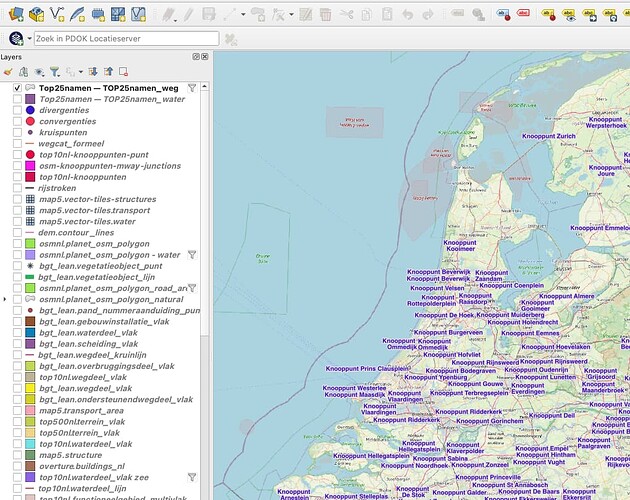
Task: Open the digitize segment dropdown arrow
Action: pyautogui.click(x=243, y=14)
